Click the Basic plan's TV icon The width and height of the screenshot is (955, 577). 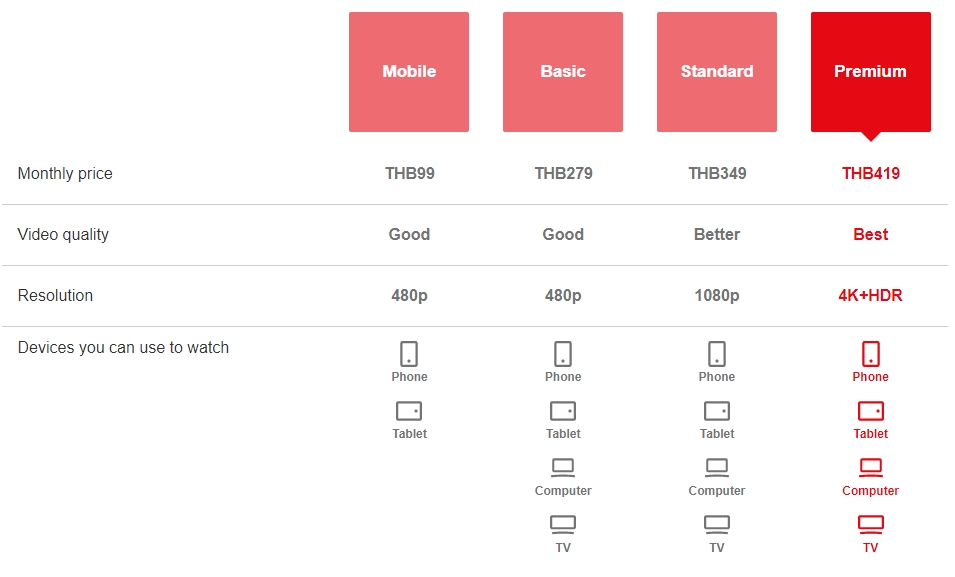(563, 524)
